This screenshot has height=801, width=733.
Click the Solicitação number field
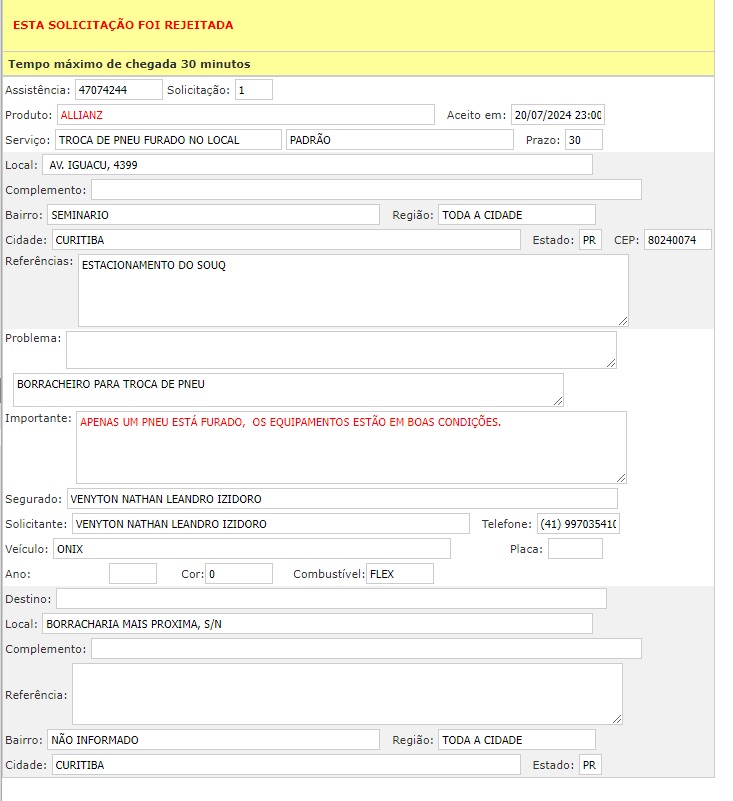(253, 90)
